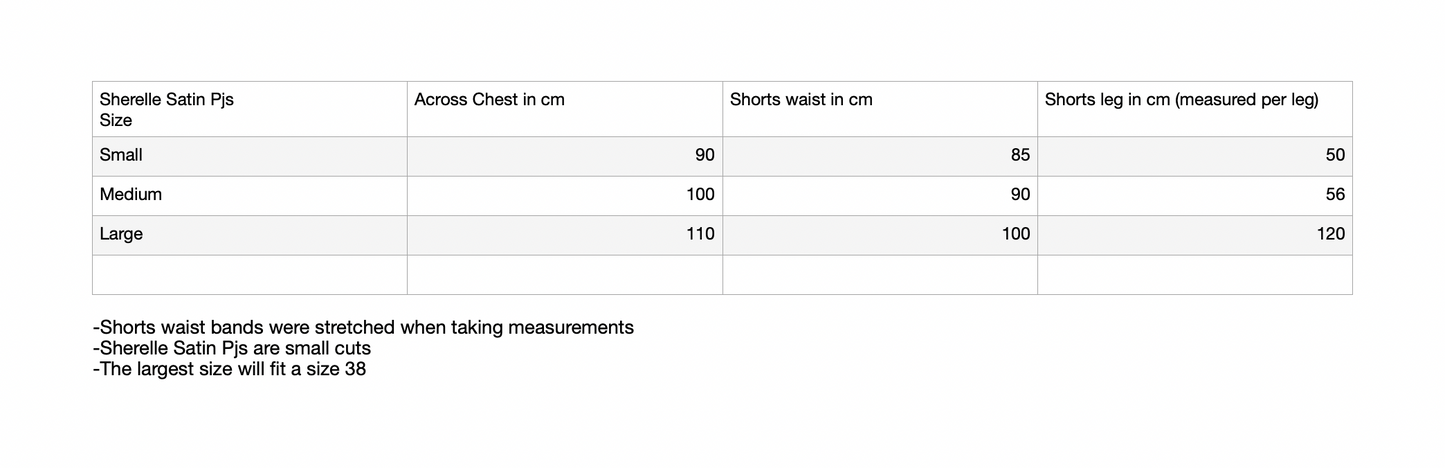Click Large shorts waist value 100
This screenshot has width=1445, height=468.
1015,234
